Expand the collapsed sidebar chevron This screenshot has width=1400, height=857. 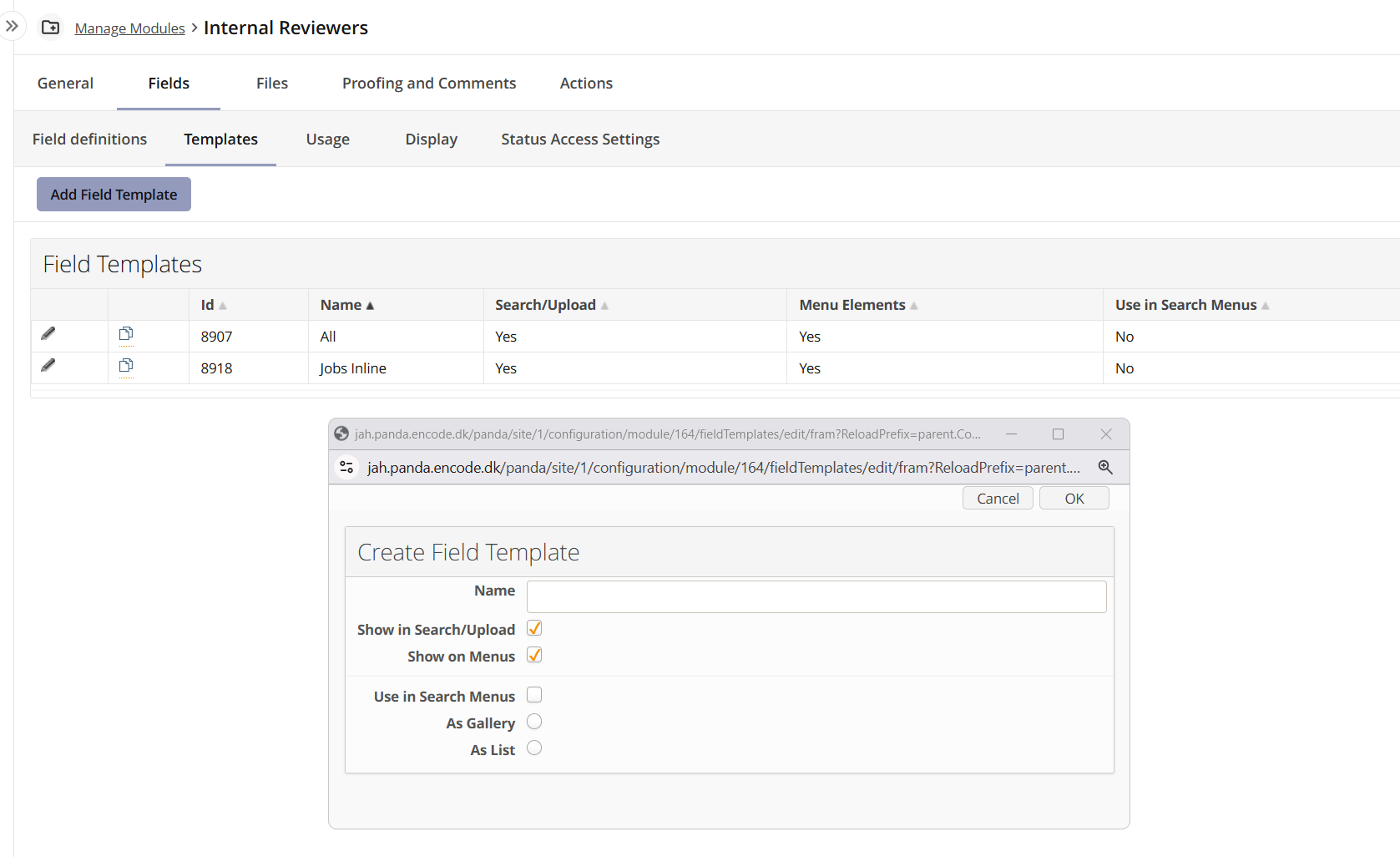12,27
